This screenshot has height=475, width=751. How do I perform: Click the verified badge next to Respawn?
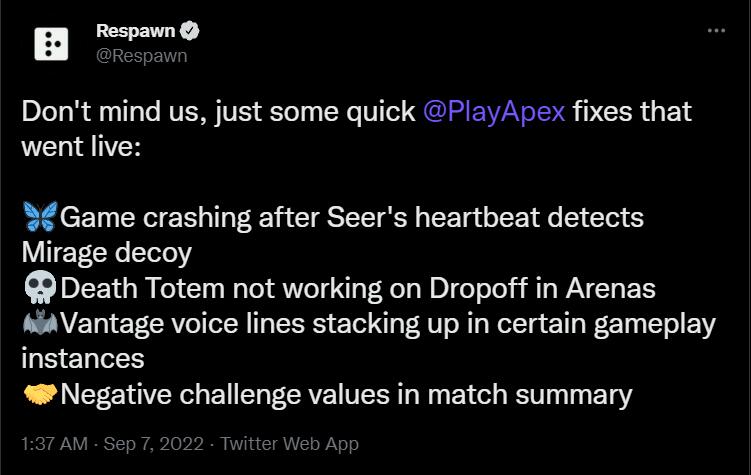pos(190,31)
